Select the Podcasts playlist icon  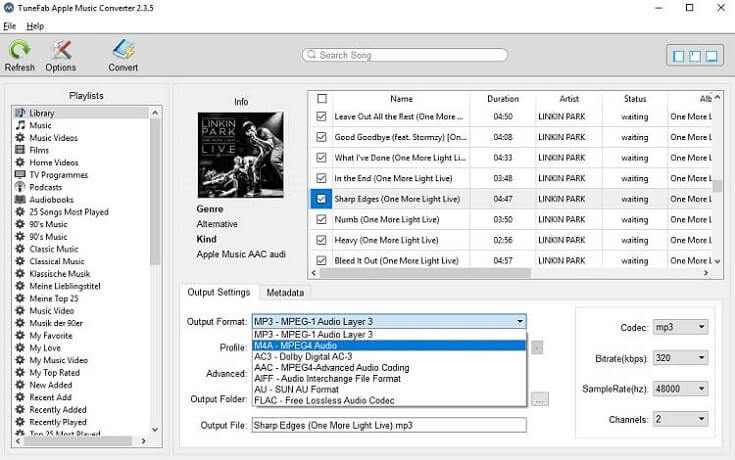(20, 187)
